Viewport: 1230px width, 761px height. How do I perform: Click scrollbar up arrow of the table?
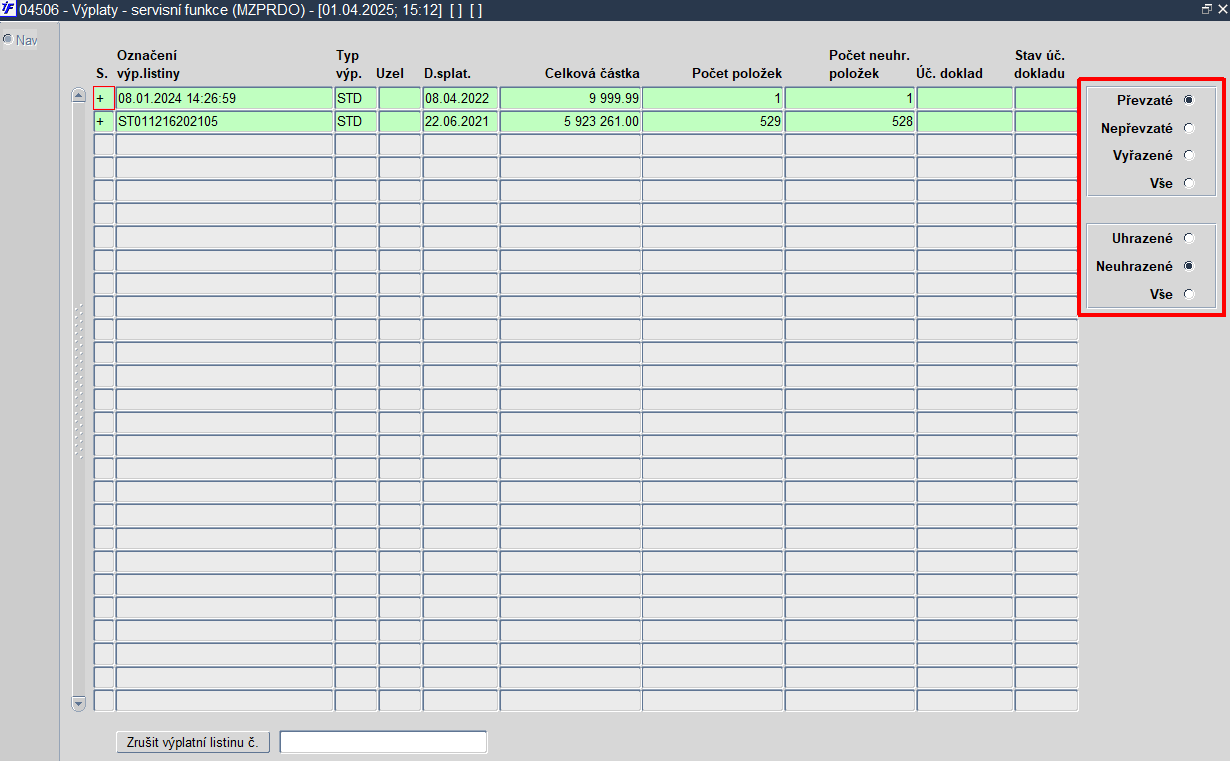coord(79,95)
